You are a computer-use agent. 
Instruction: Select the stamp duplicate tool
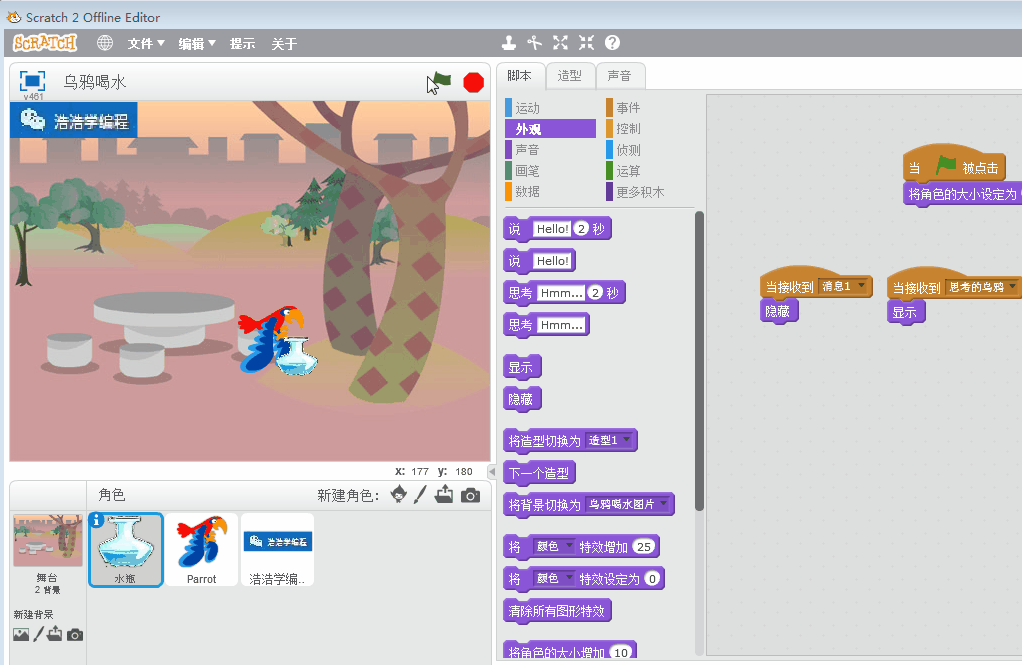[x=509, y=43]
